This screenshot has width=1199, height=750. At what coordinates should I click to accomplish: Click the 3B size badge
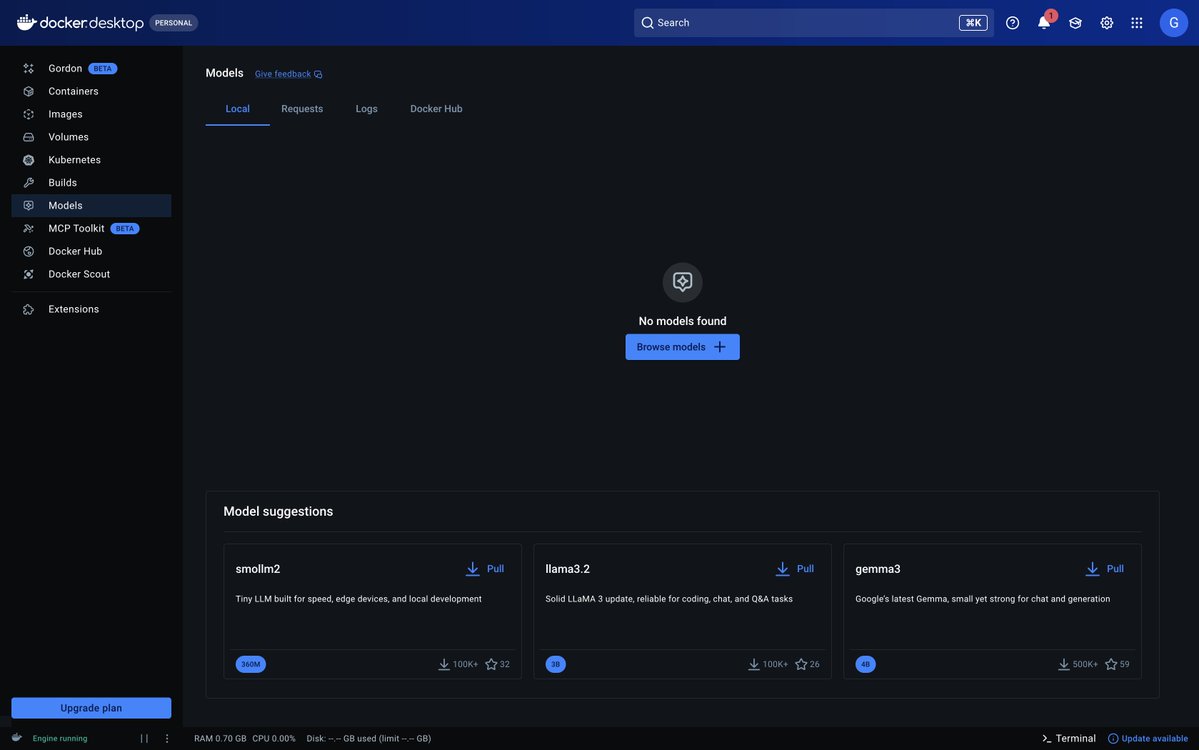(x=556, y=664)
